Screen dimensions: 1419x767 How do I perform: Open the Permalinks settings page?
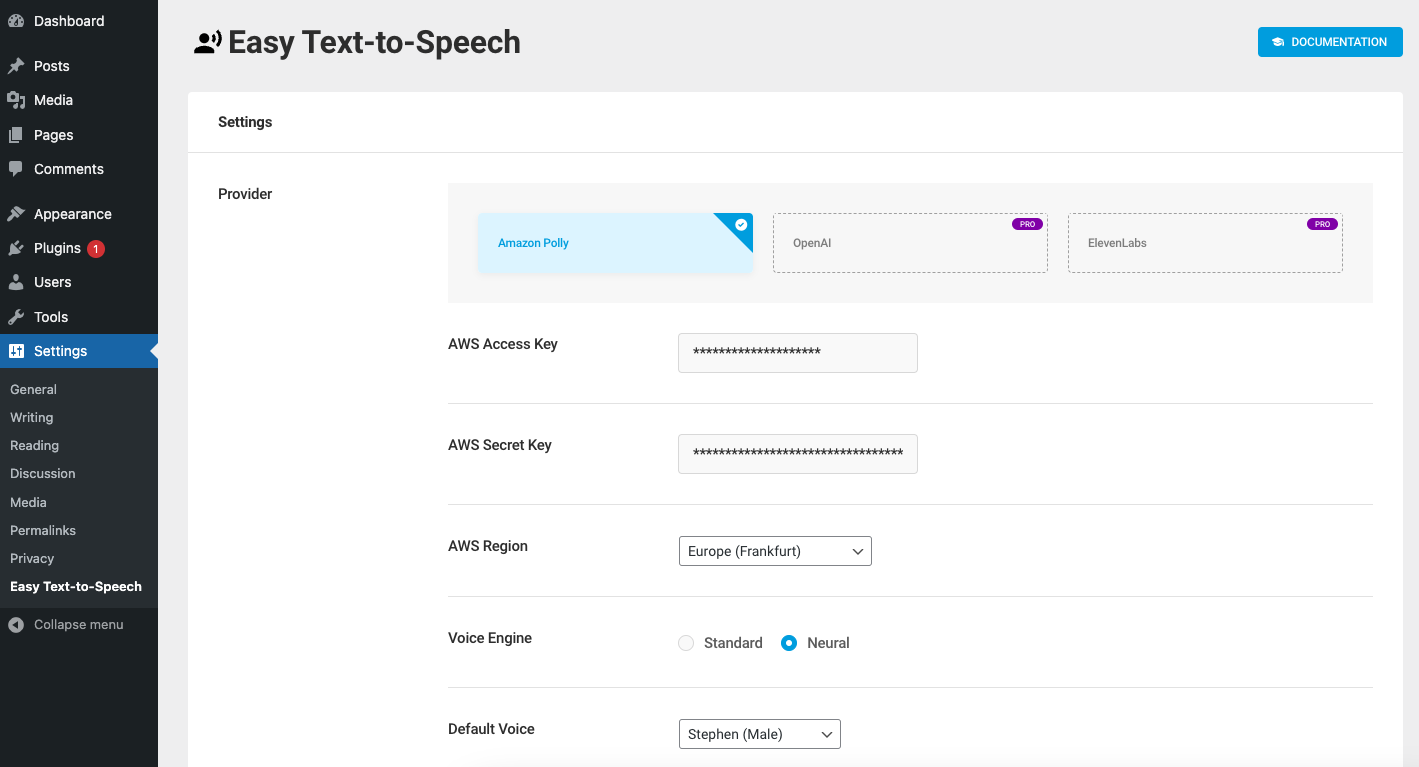[x=42, y=530]
